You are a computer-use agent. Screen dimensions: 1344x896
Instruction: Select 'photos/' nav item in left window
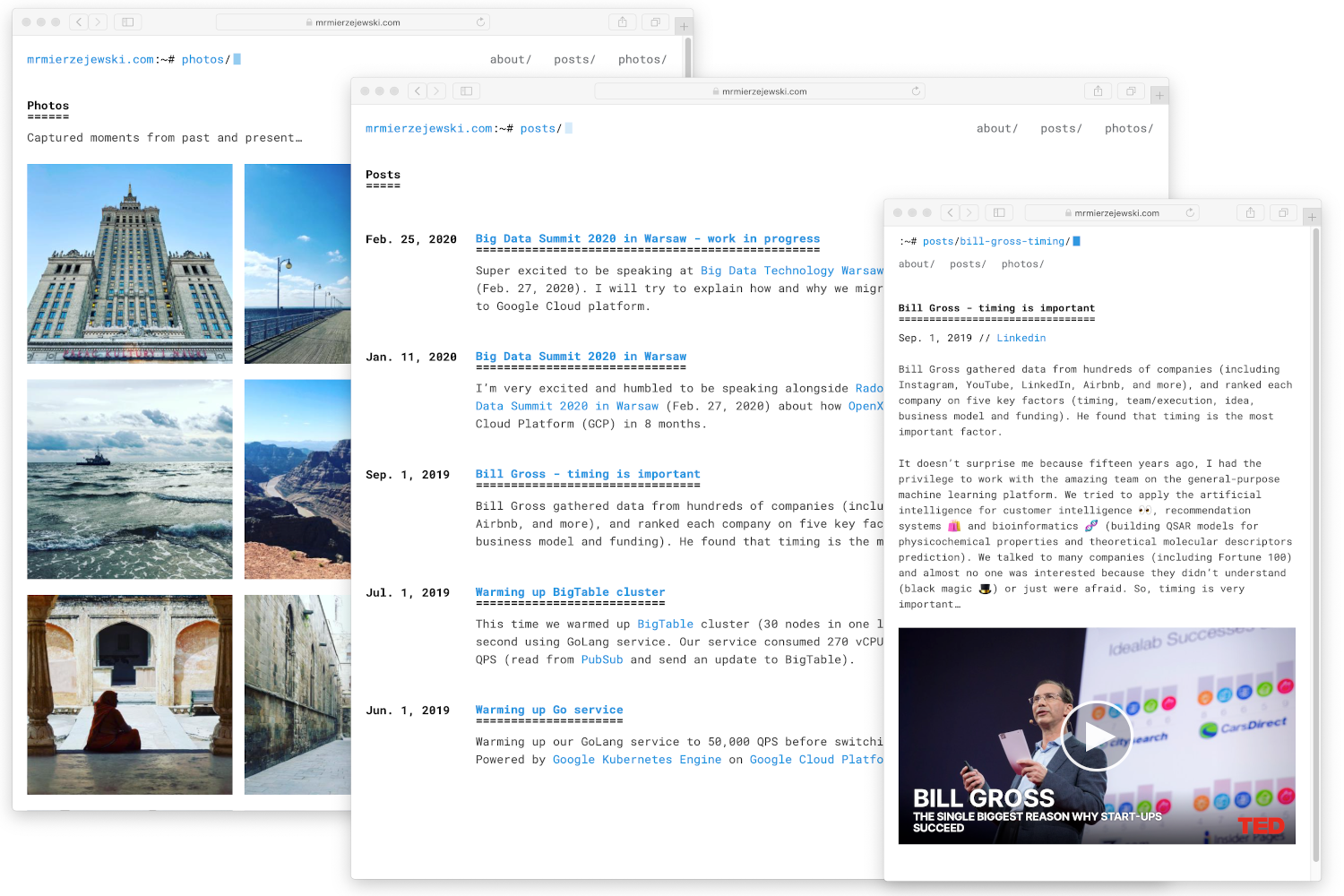pyautogui.click(x=642, y=59)
